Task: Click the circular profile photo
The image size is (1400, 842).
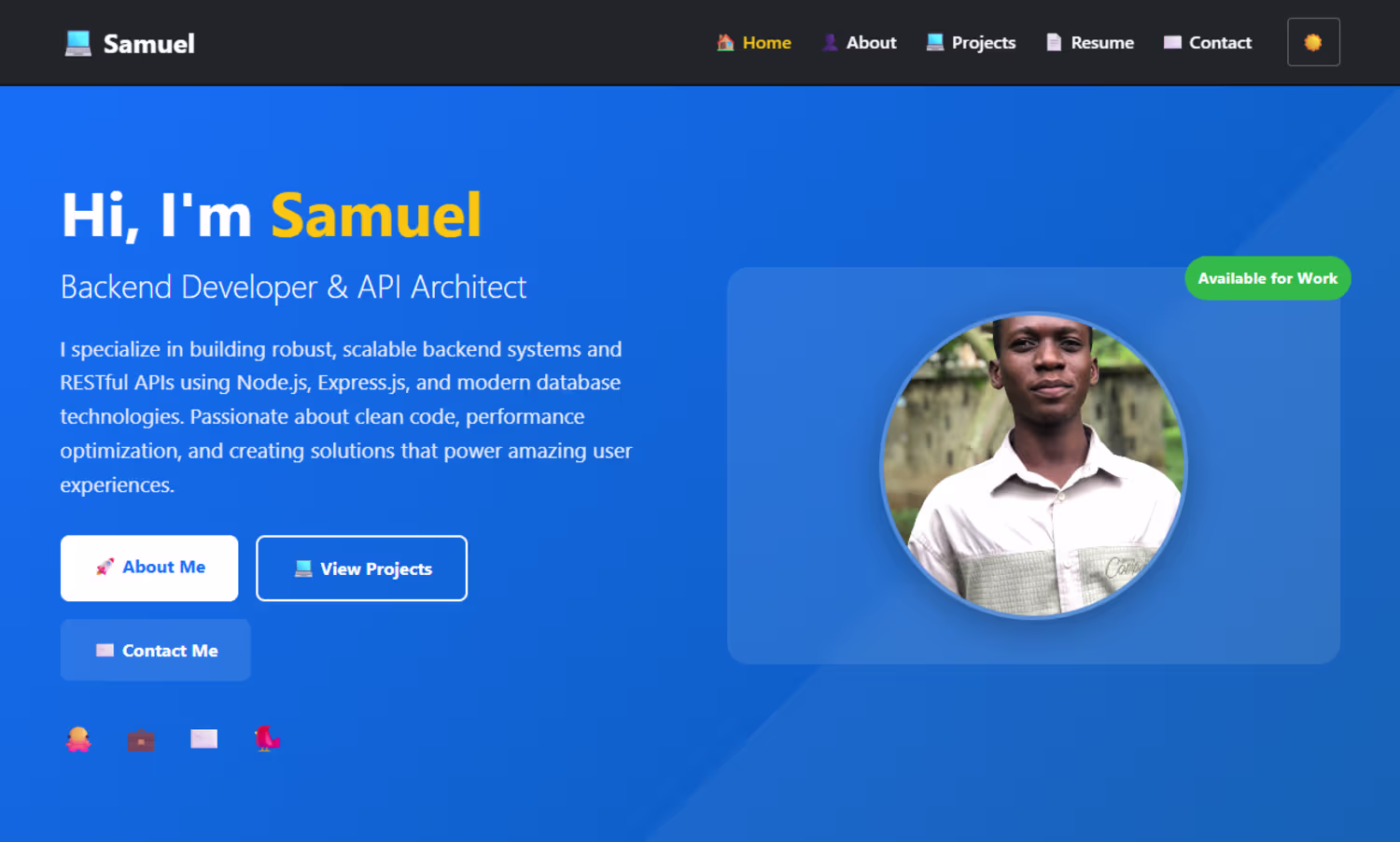Action: [1033, 465]
